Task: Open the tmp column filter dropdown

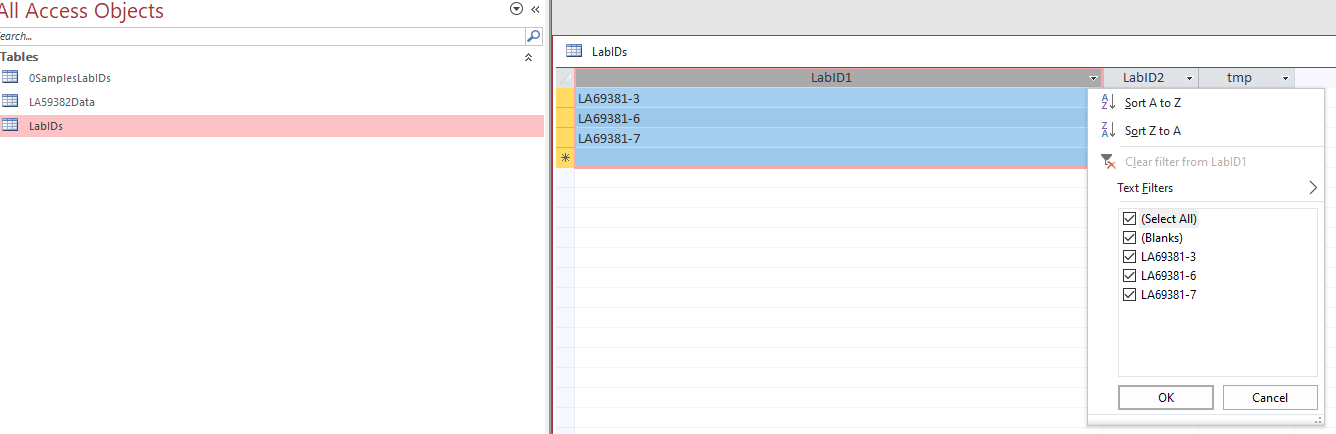Action: coord(1285,78)
